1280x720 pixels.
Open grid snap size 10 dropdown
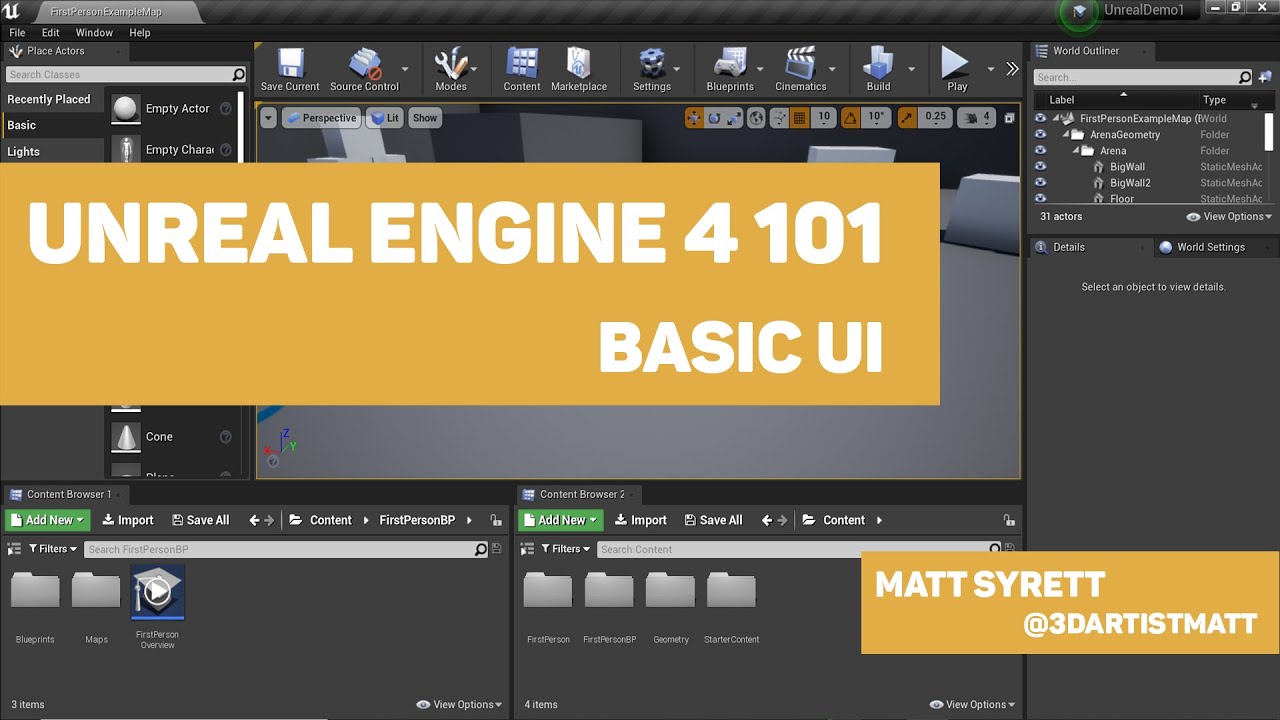pyautogui.click(x=824, y=118)
